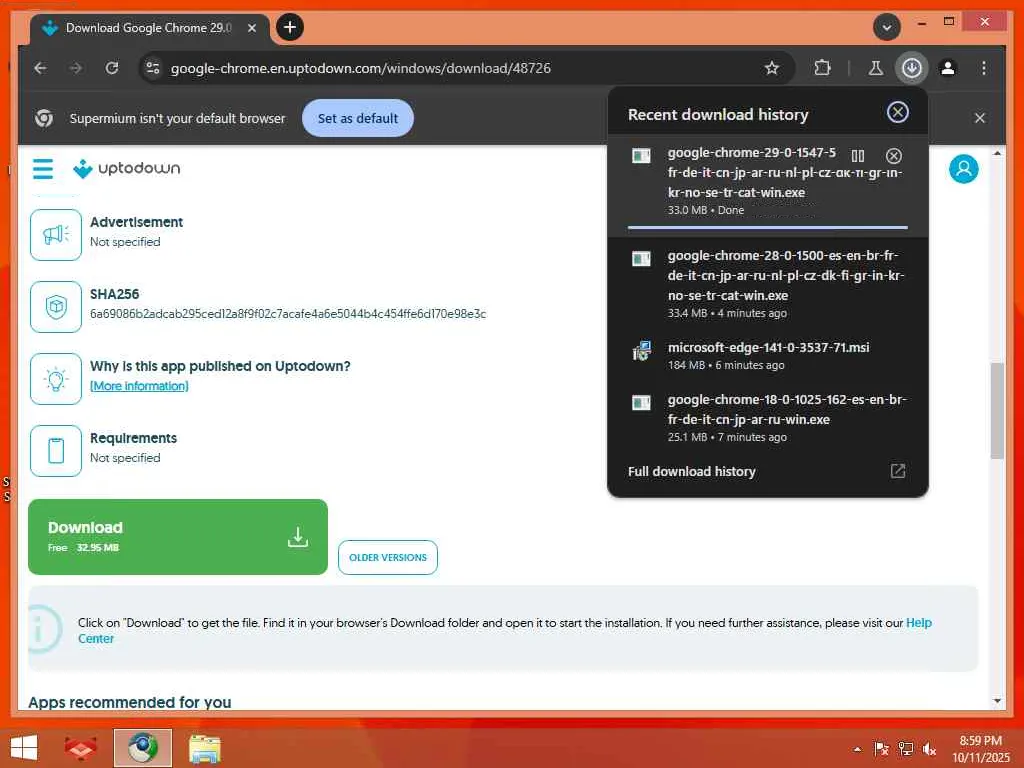
Task: Toggle the Downloads toolbar button
Action: coord(912,68)
